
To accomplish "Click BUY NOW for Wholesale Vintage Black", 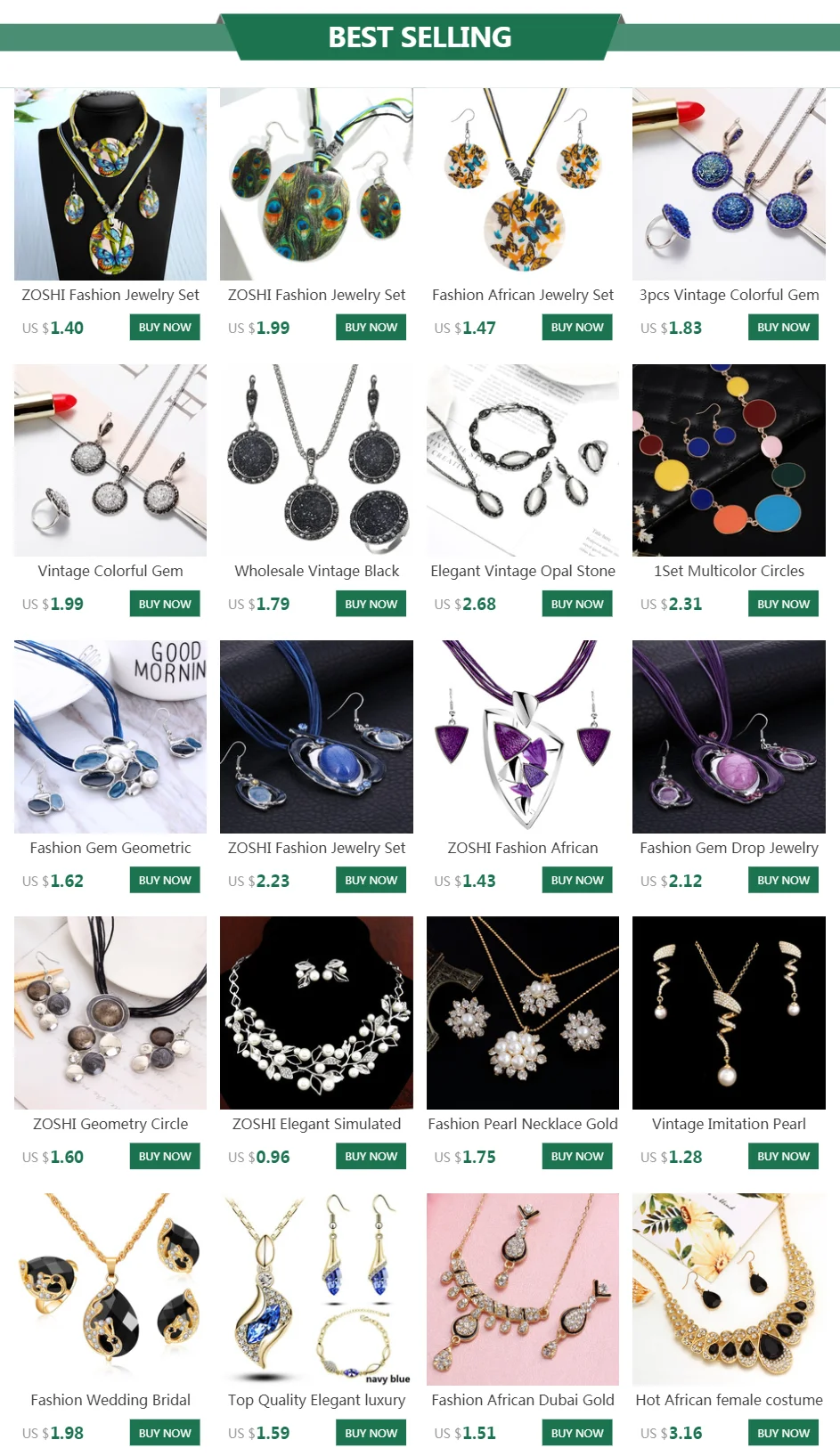I will click(x=371, y=604).
